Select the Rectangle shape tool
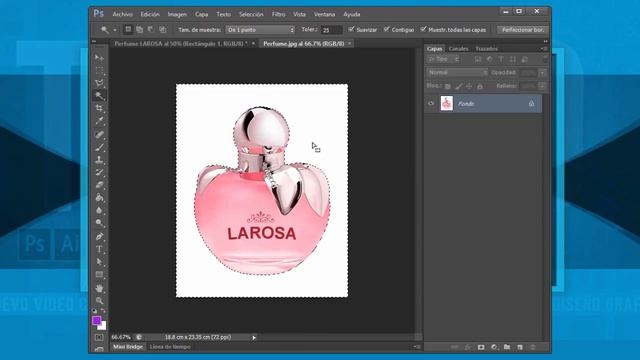Image resolution: width=640 pixels, height=360 pixels. [99, 274]
